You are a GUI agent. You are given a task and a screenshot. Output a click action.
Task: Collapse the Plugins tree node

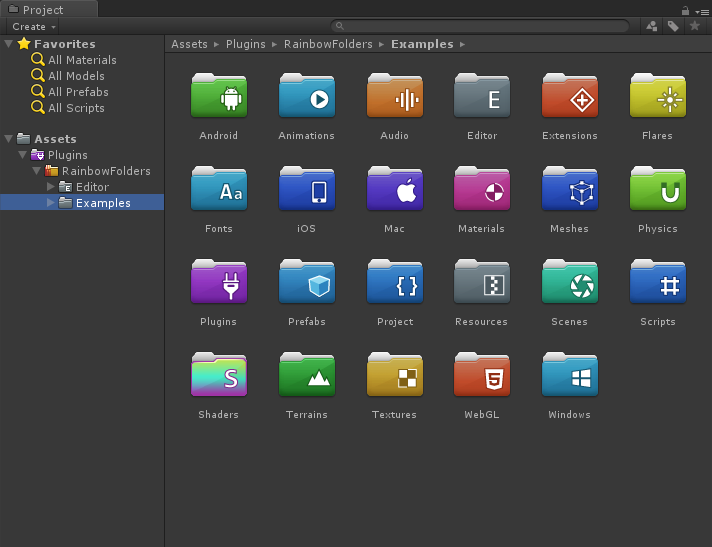click(22, 155)
